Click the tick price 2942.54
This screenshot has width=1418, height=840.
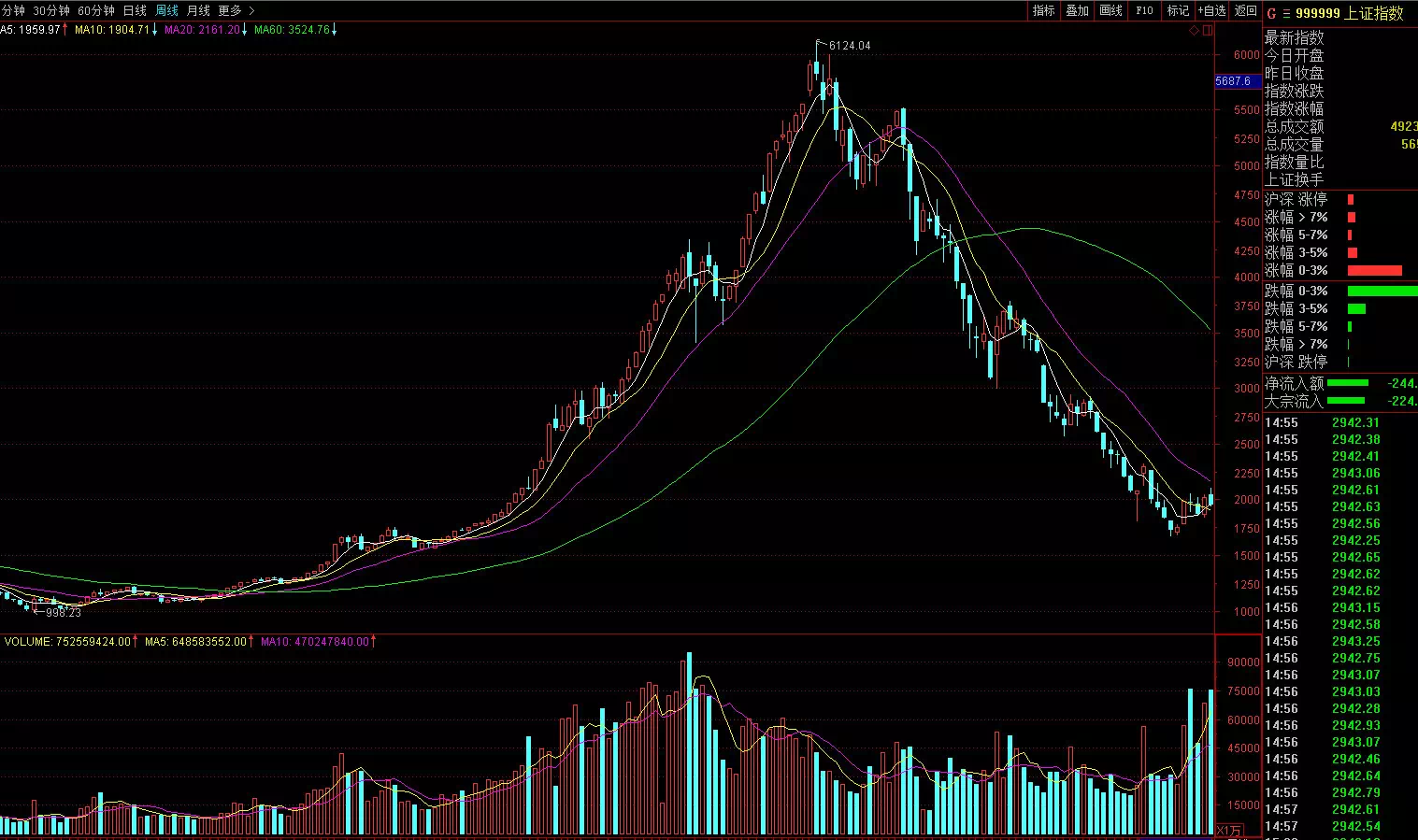coord(1356,826)
